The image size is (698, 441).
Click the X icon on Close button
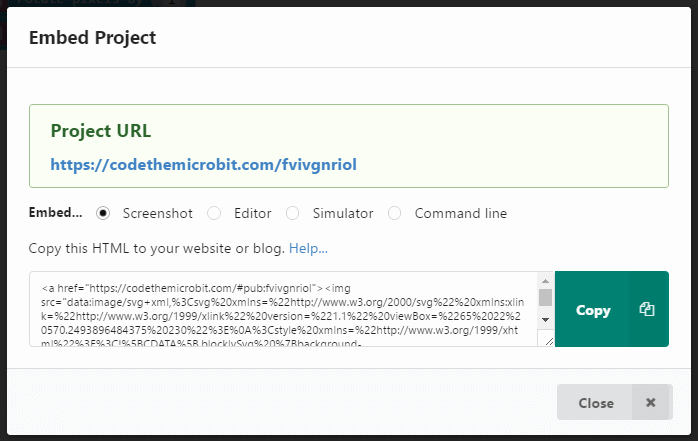pos(650,403)
